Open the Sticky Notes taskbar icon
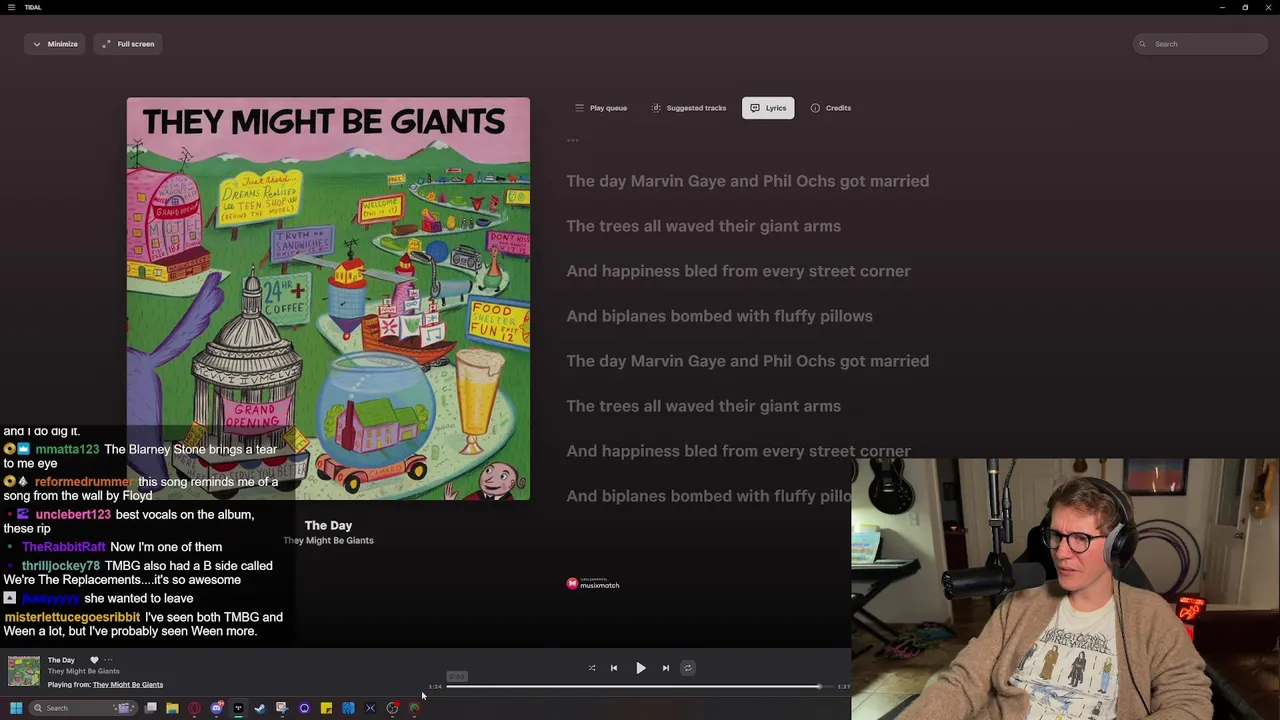This screenshot has height=720, width=1280. tap(326, 708)
